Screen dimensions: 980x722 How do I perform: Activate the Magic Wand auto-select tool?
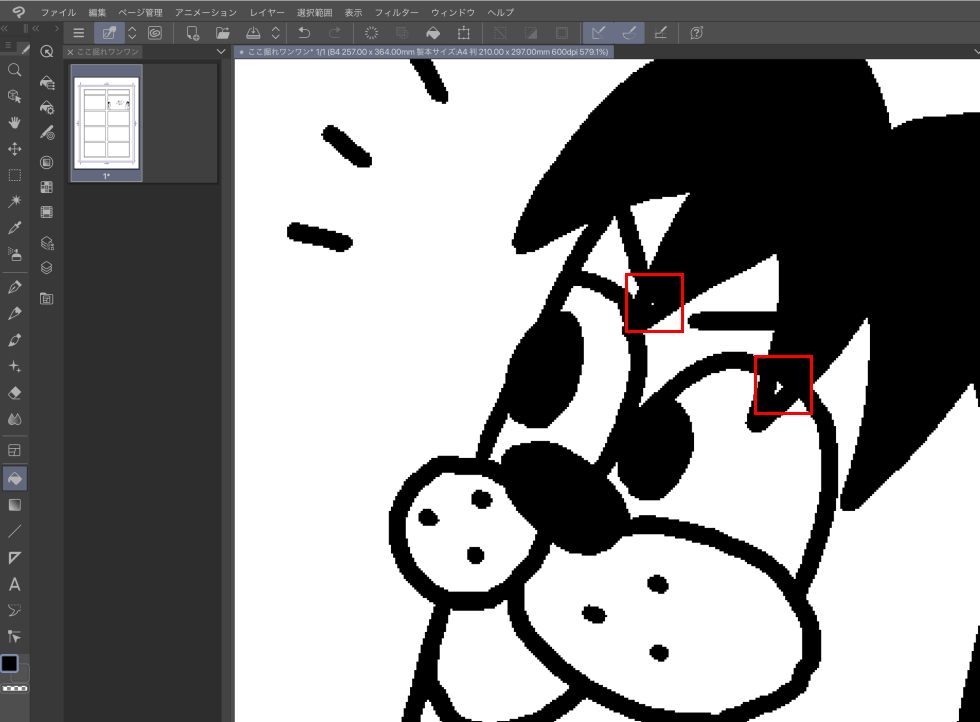[x=15, y=201]
